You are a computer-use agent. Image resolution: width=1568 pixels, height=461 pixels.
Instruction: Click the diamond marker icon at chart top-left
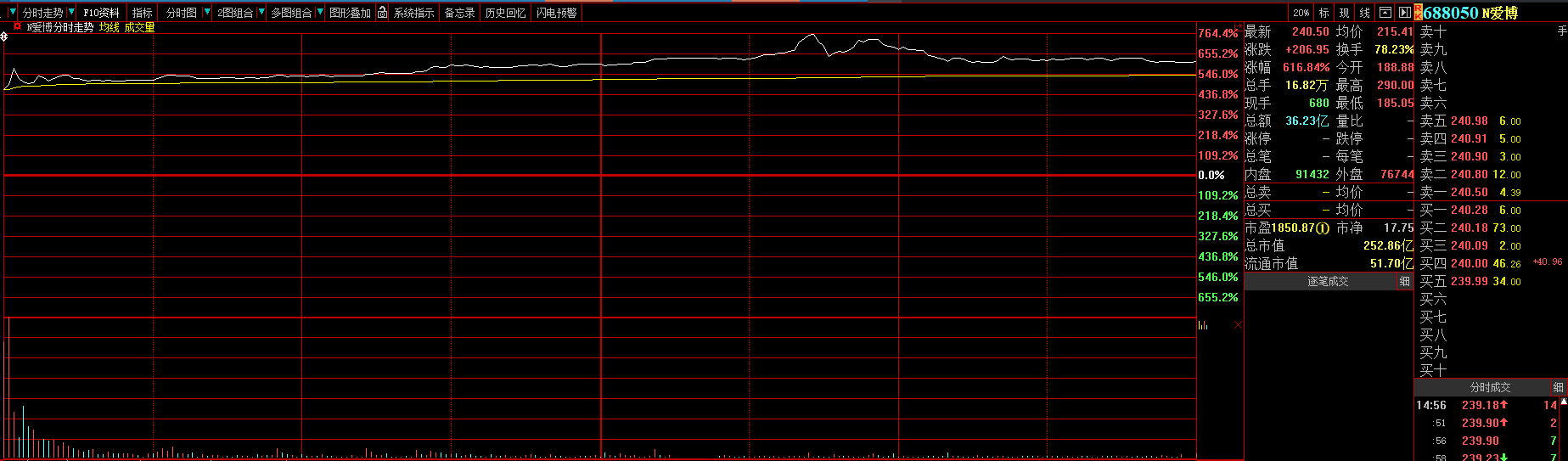(4, 37)
